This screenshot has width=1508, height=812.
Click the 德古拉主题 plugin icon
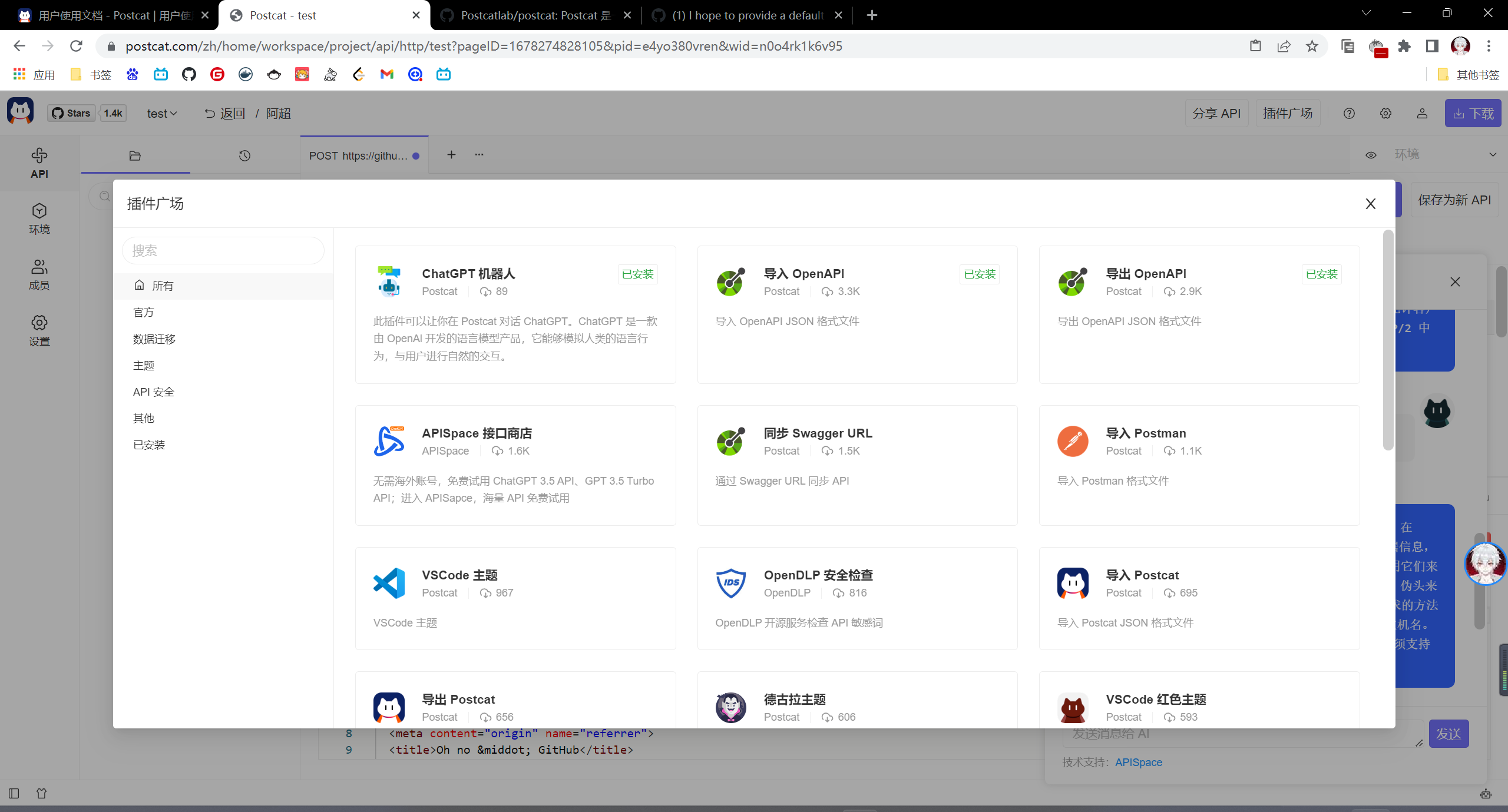point(730,707)
